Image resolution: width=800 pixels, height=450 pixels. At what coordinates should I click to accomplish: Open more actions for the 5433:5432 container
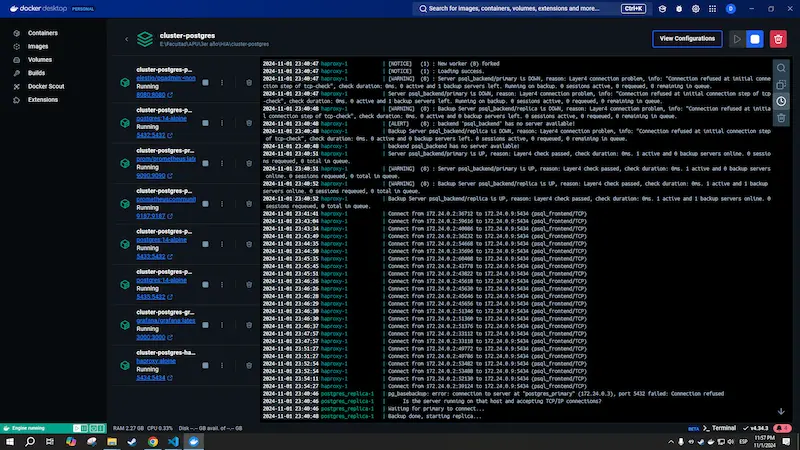tap(222, 244)
